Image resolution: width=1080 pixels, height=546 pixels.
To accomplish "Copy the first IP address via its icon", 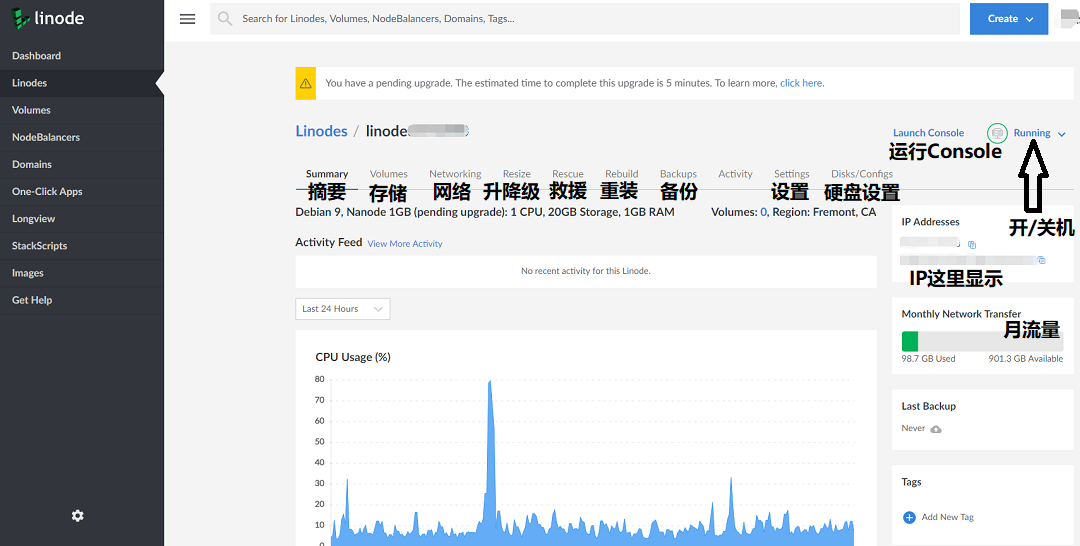I will 972,244.
